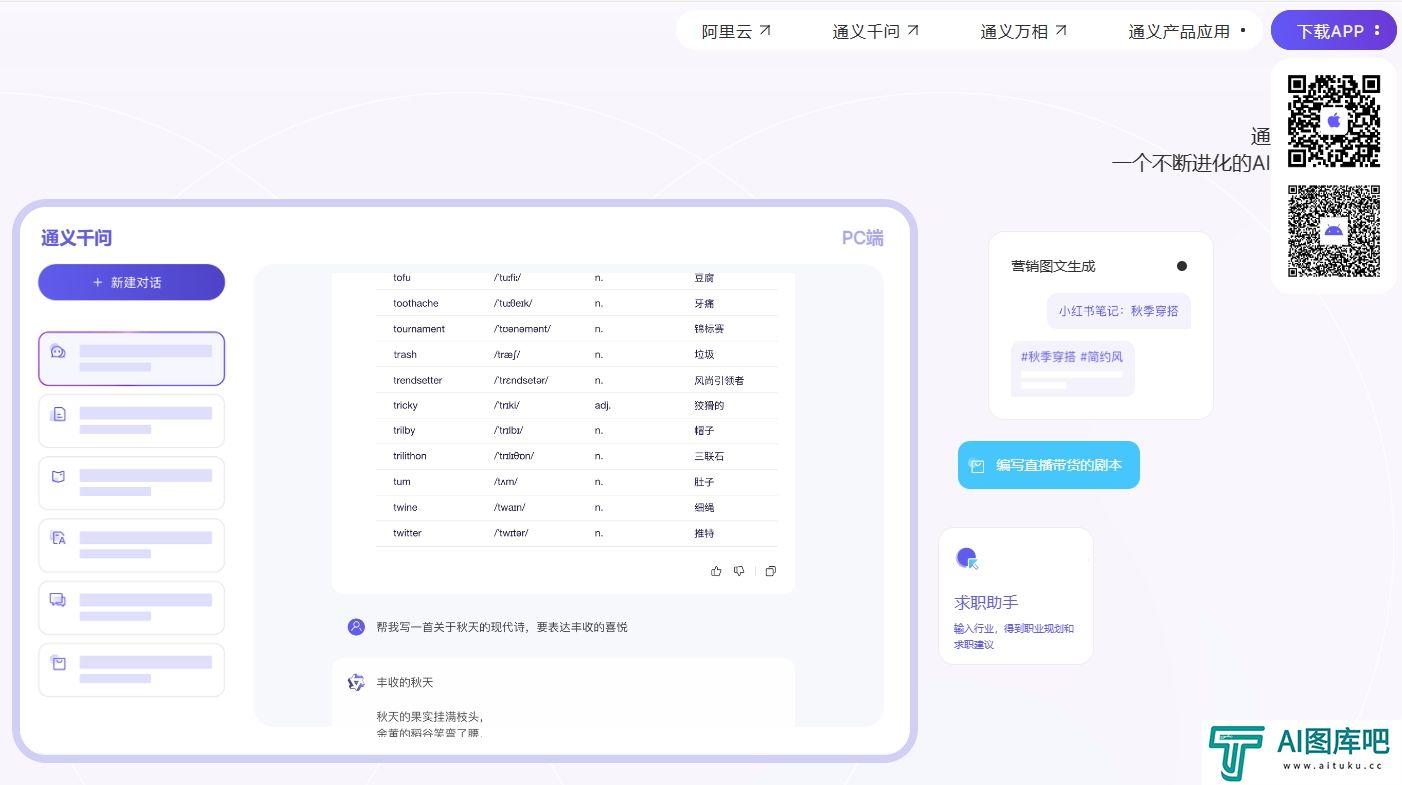1402x785 pixels.
Task: Click the #秋季穿搭 #简约风 tag bubble
Action: point(1072,368)
